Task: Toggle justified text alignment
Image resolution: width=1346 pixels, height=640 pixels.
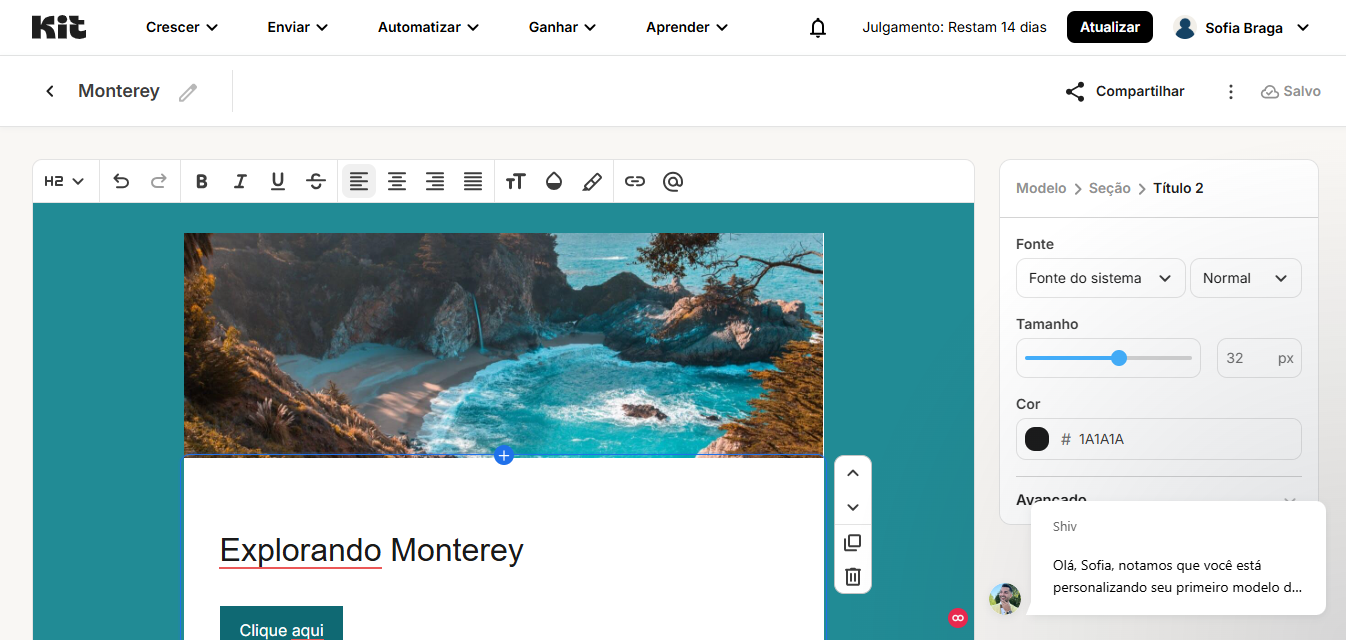Action: pos(472,181)
